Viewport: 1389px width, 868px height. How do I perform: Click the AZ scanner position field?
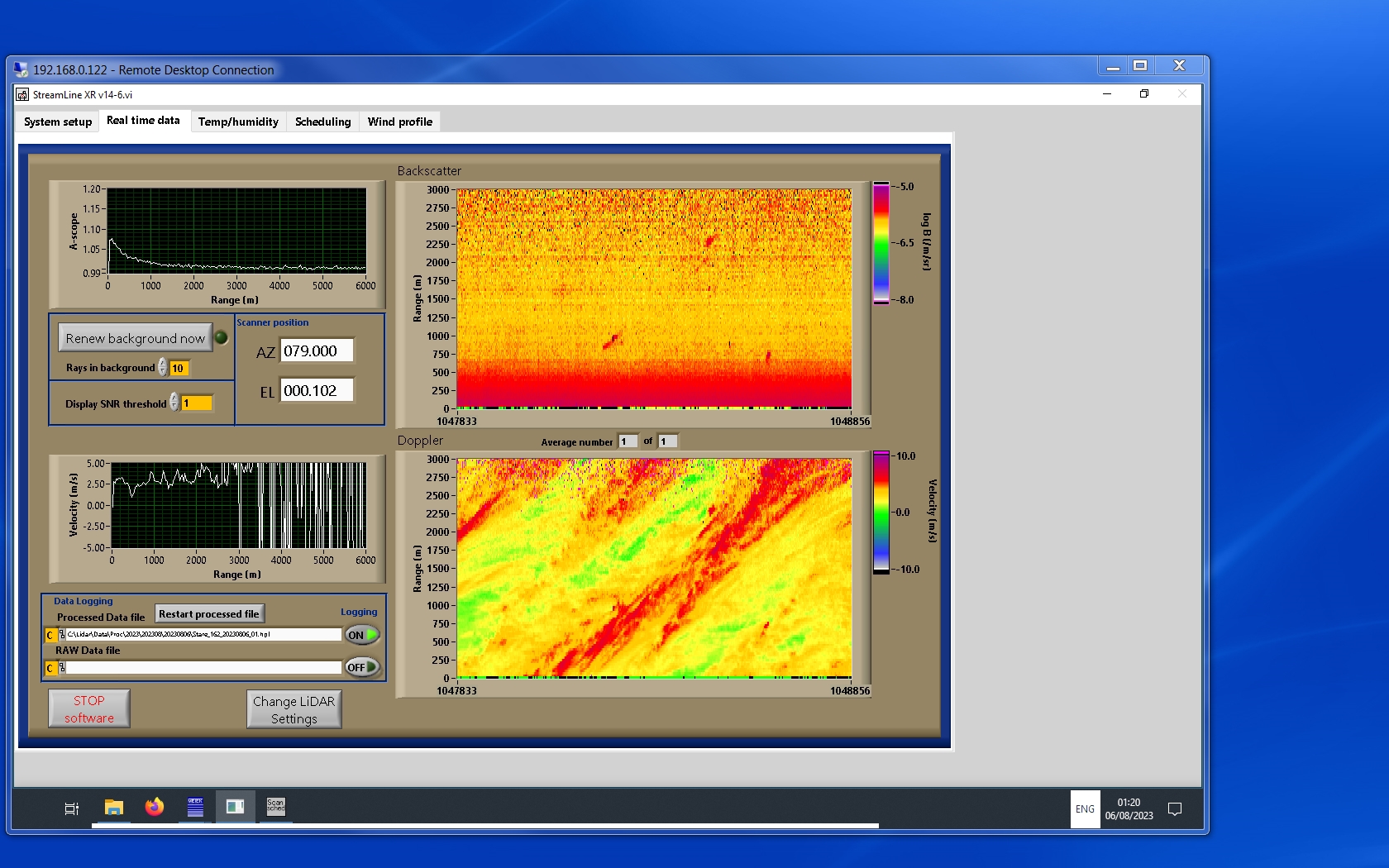[x=317, y=351]
